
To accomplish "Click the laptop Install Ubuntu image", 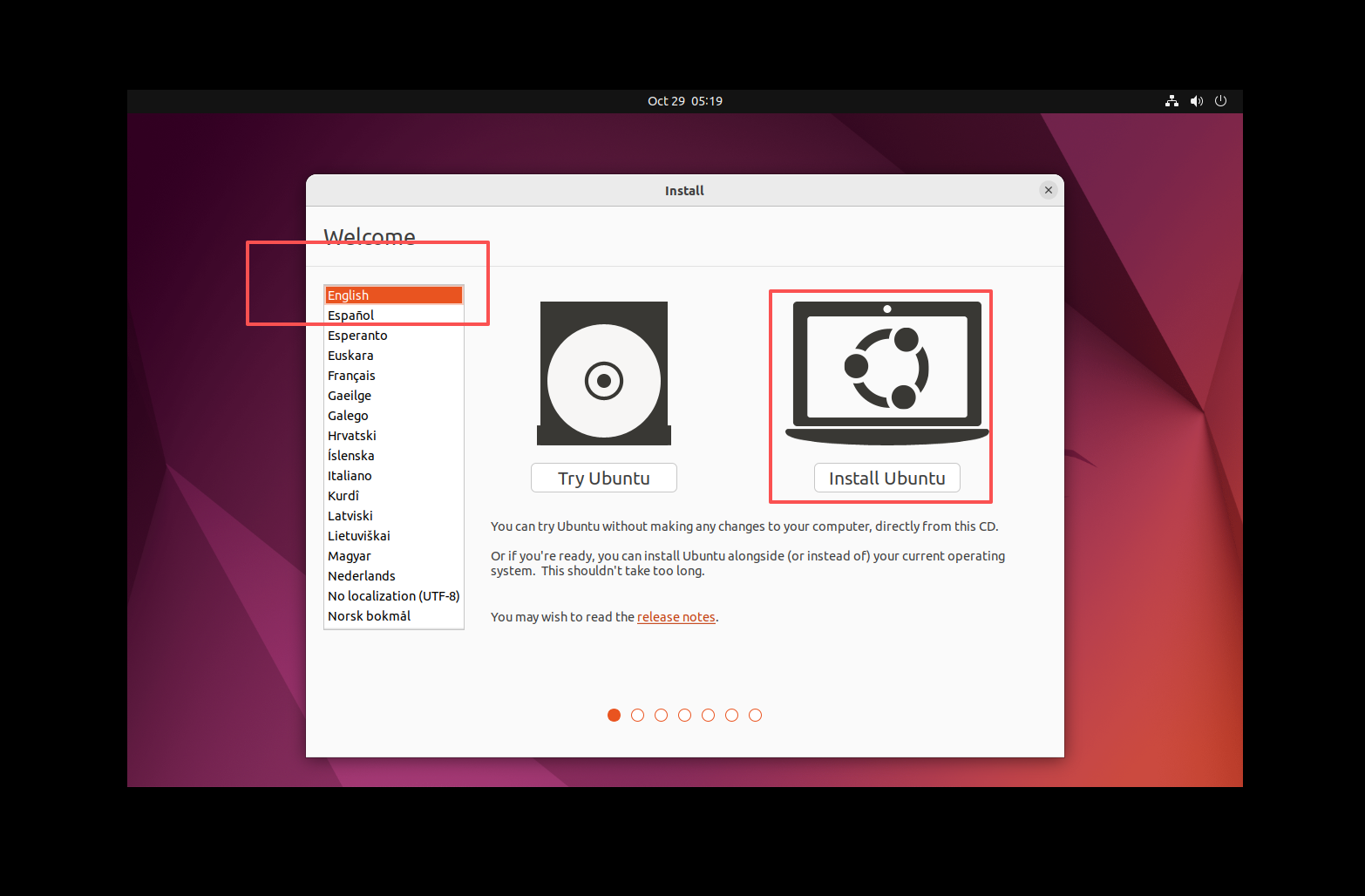I will click(x=887, y=373).
